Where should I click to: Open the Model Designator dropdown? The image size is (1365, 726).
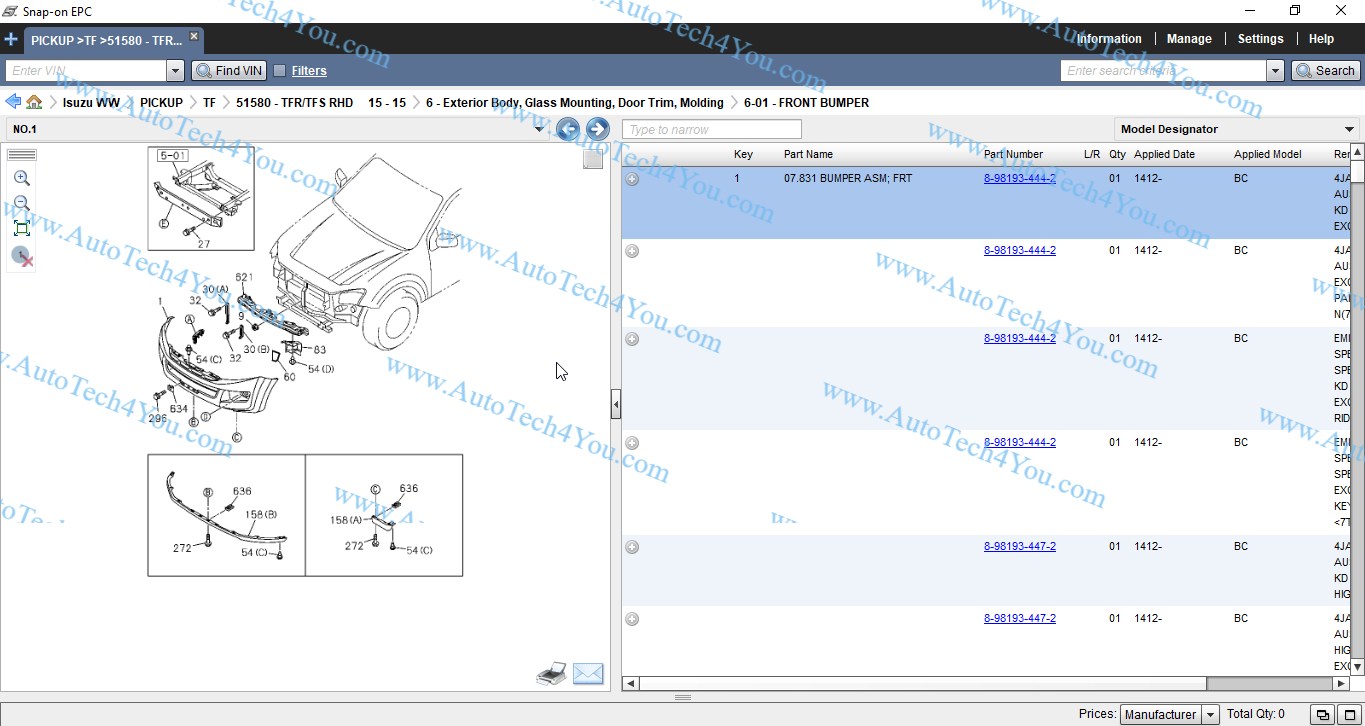tap(1349, 129)
